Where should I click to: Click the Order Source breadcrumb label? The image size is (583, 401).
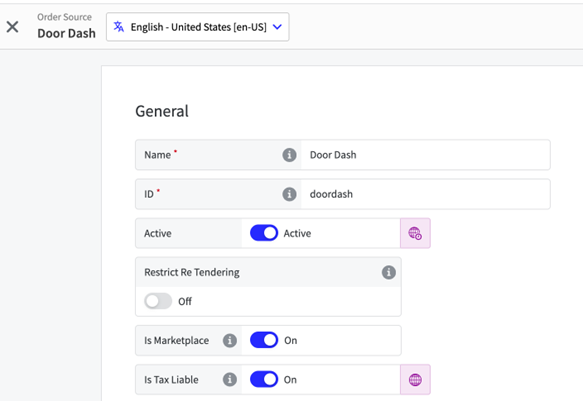coord(64,17)
